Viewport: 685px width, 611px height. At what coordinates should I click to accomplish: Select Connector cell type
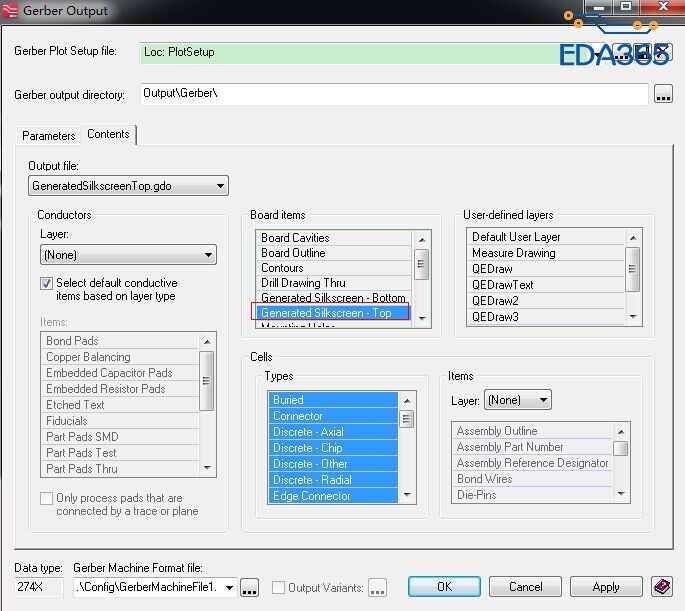[x=333, y=416]
